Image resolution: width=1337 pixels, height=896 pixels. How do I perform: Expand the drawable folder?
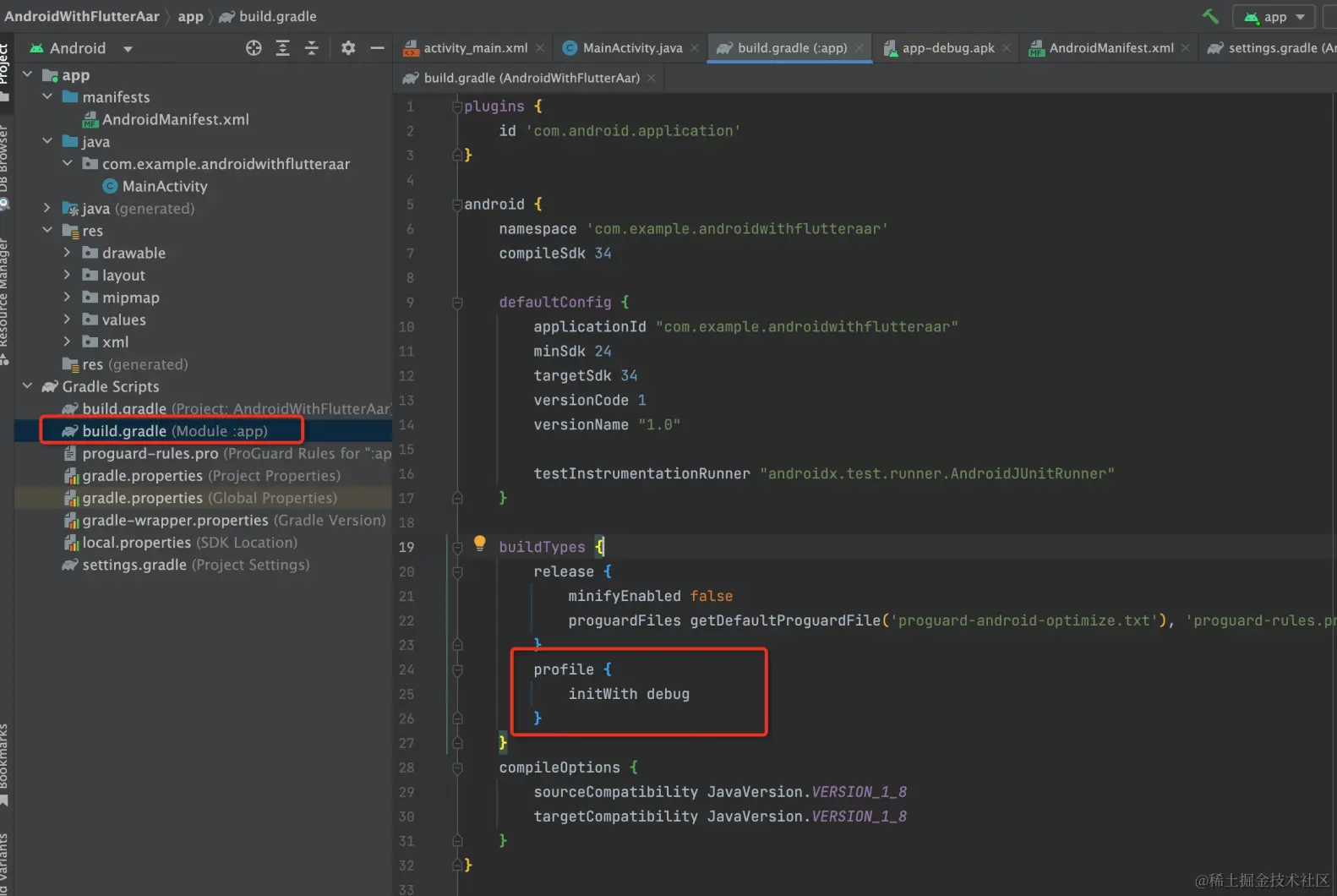pos(68,252)
